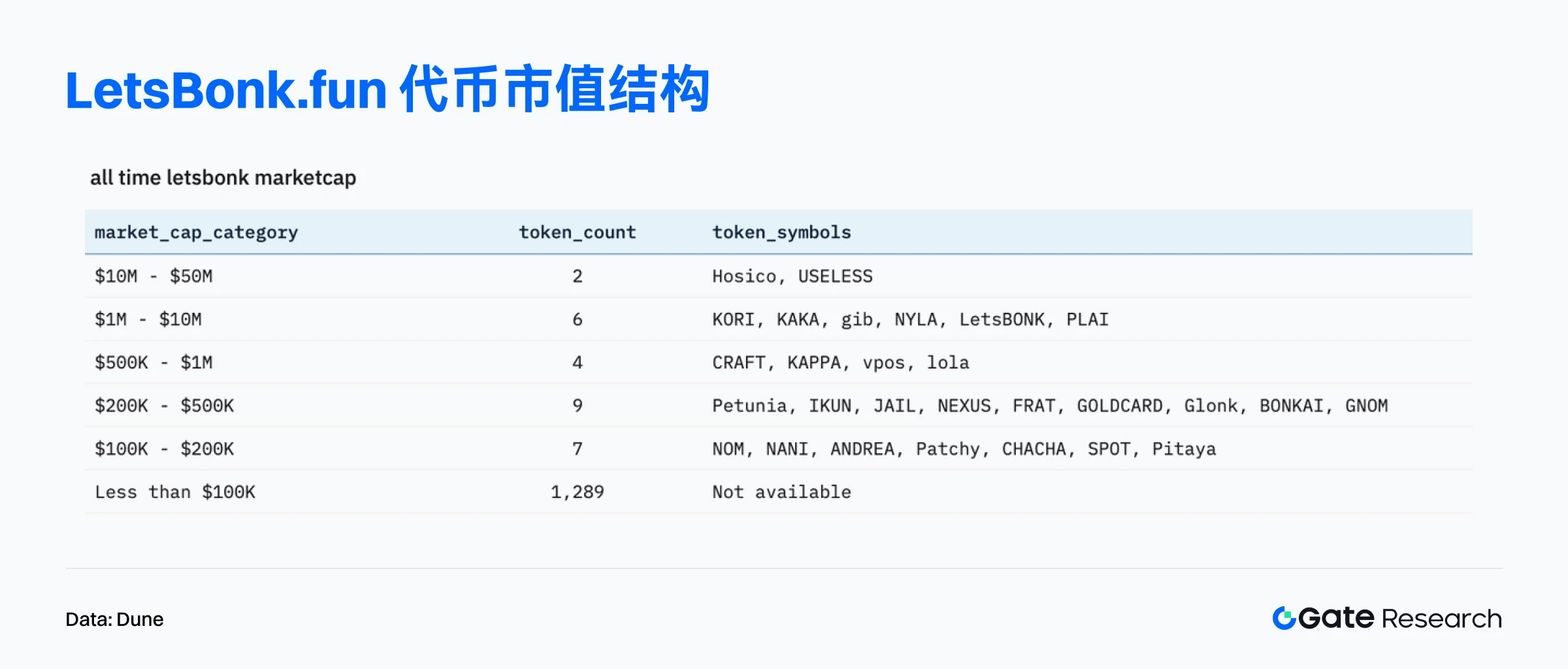The width and height of the screenshot is (1568, 669).
Task: Click the "Hosico" token symbol
Action: point(744,276)
